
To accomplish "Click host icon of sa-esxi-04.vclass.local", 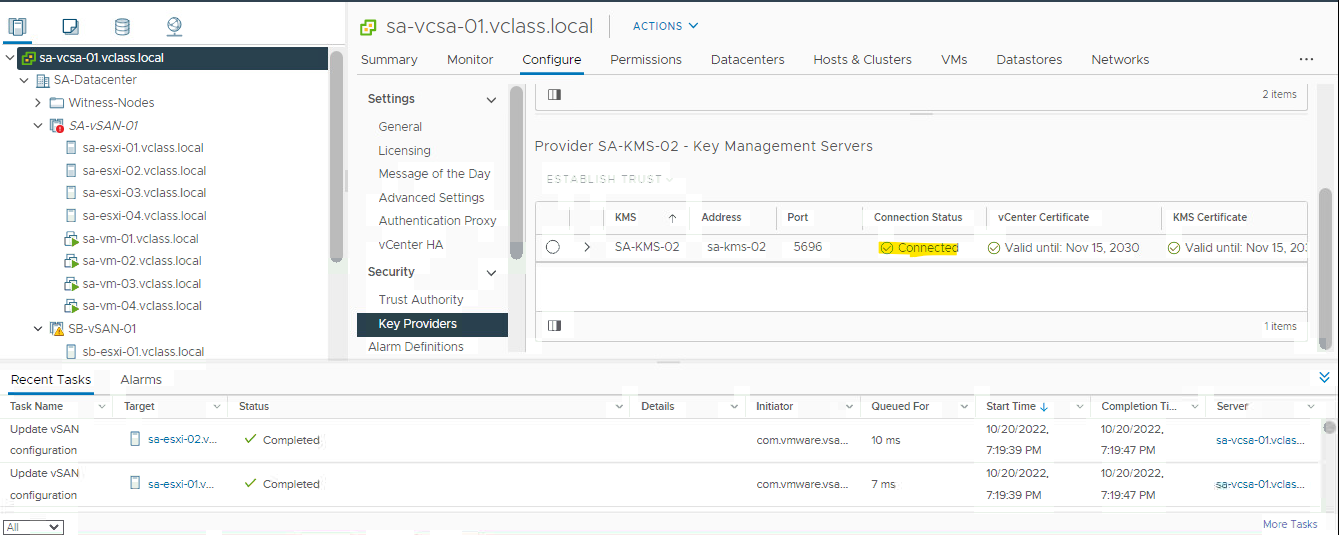I will point(71,216).
